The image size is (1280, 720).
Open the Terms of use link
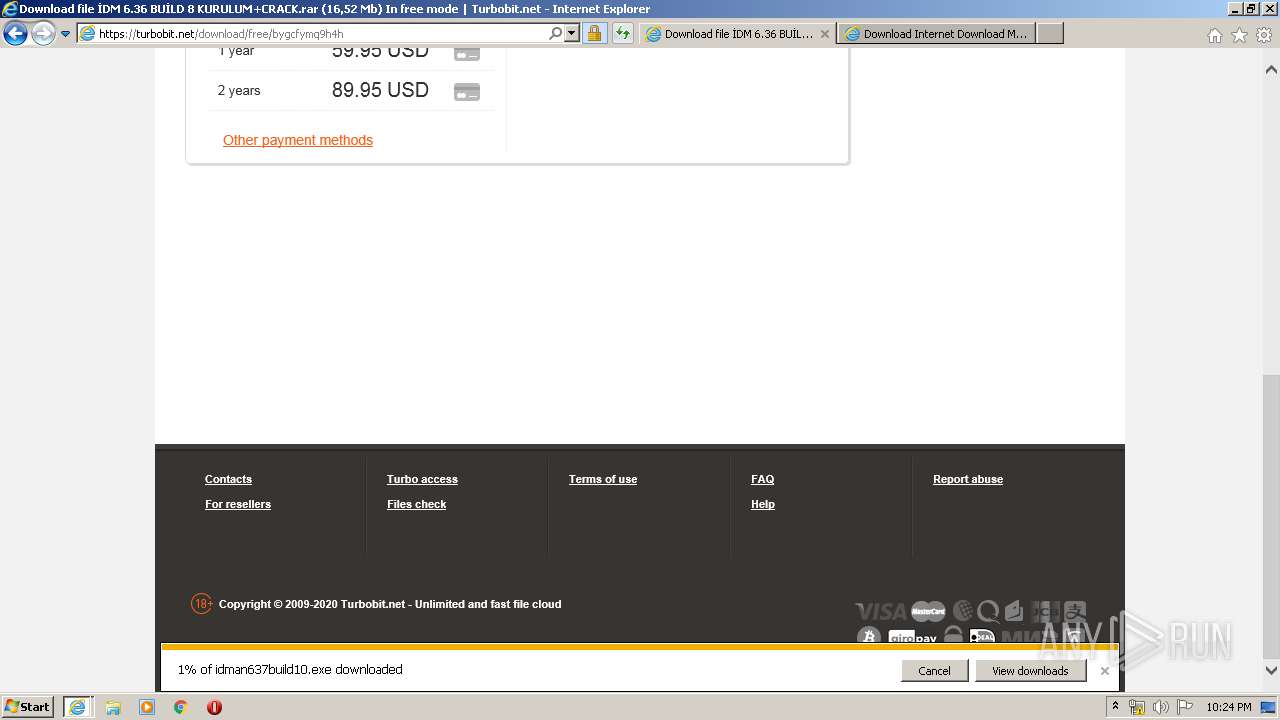coord(603,479)
